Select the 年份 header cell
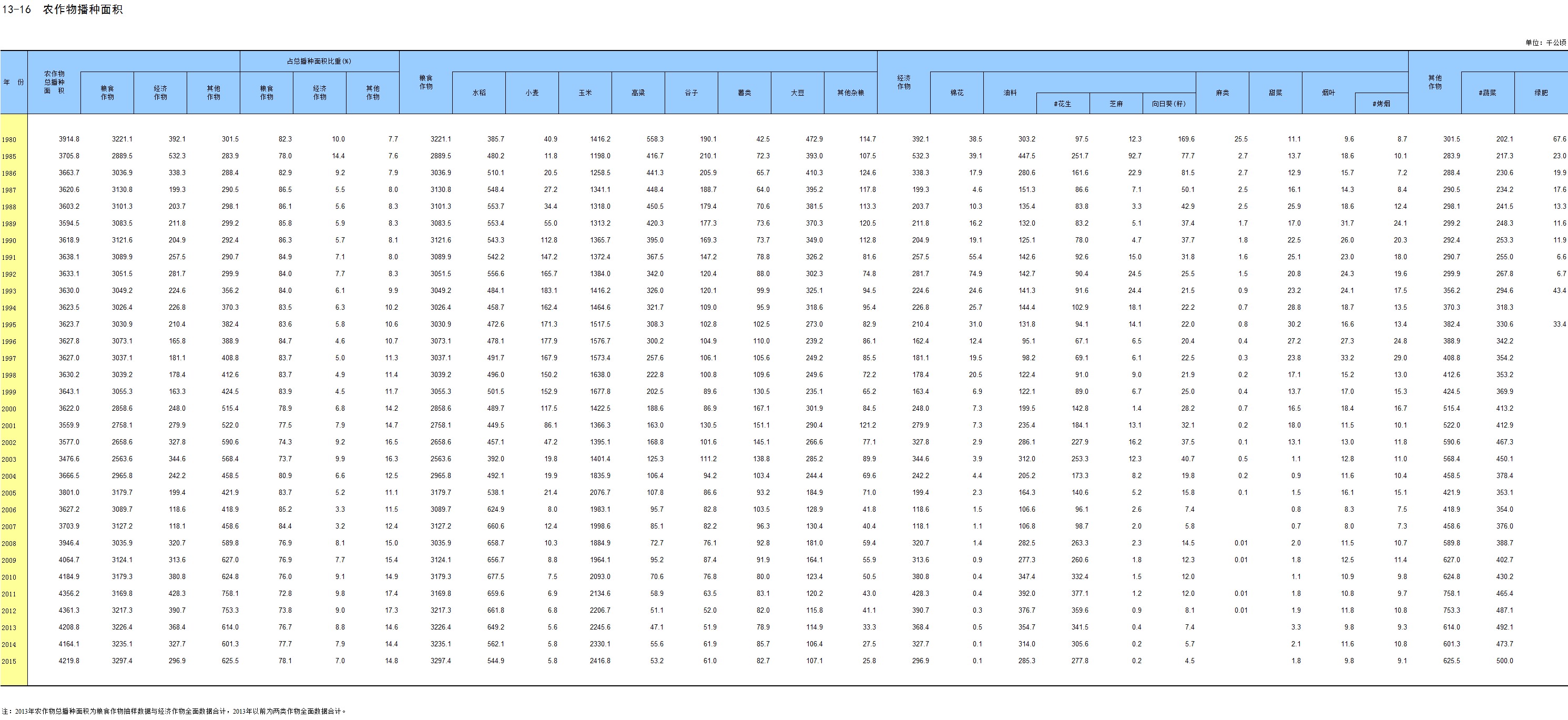Screen dimensions: 1568x720 click(13, 82)
